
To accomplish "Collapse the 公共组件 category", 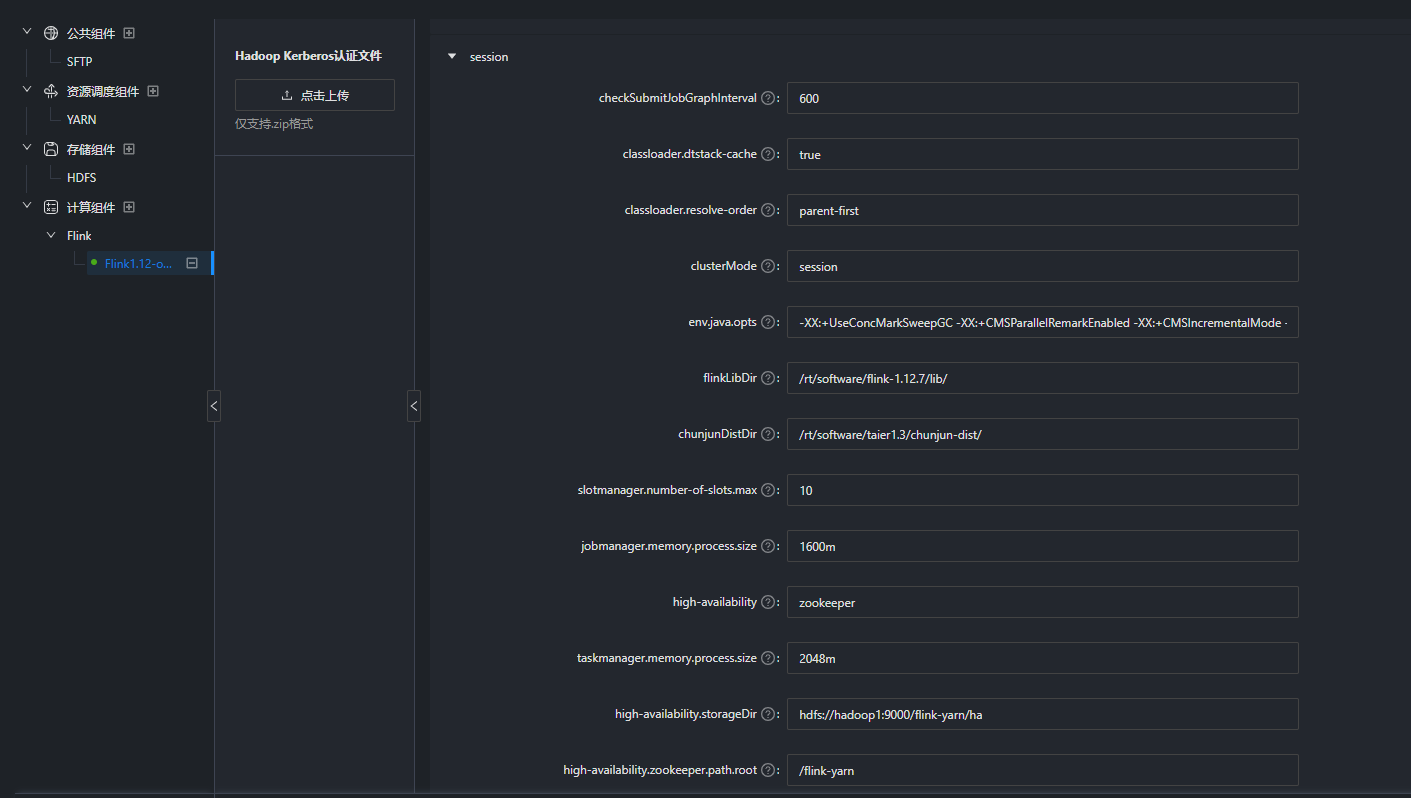I will 26,32.
